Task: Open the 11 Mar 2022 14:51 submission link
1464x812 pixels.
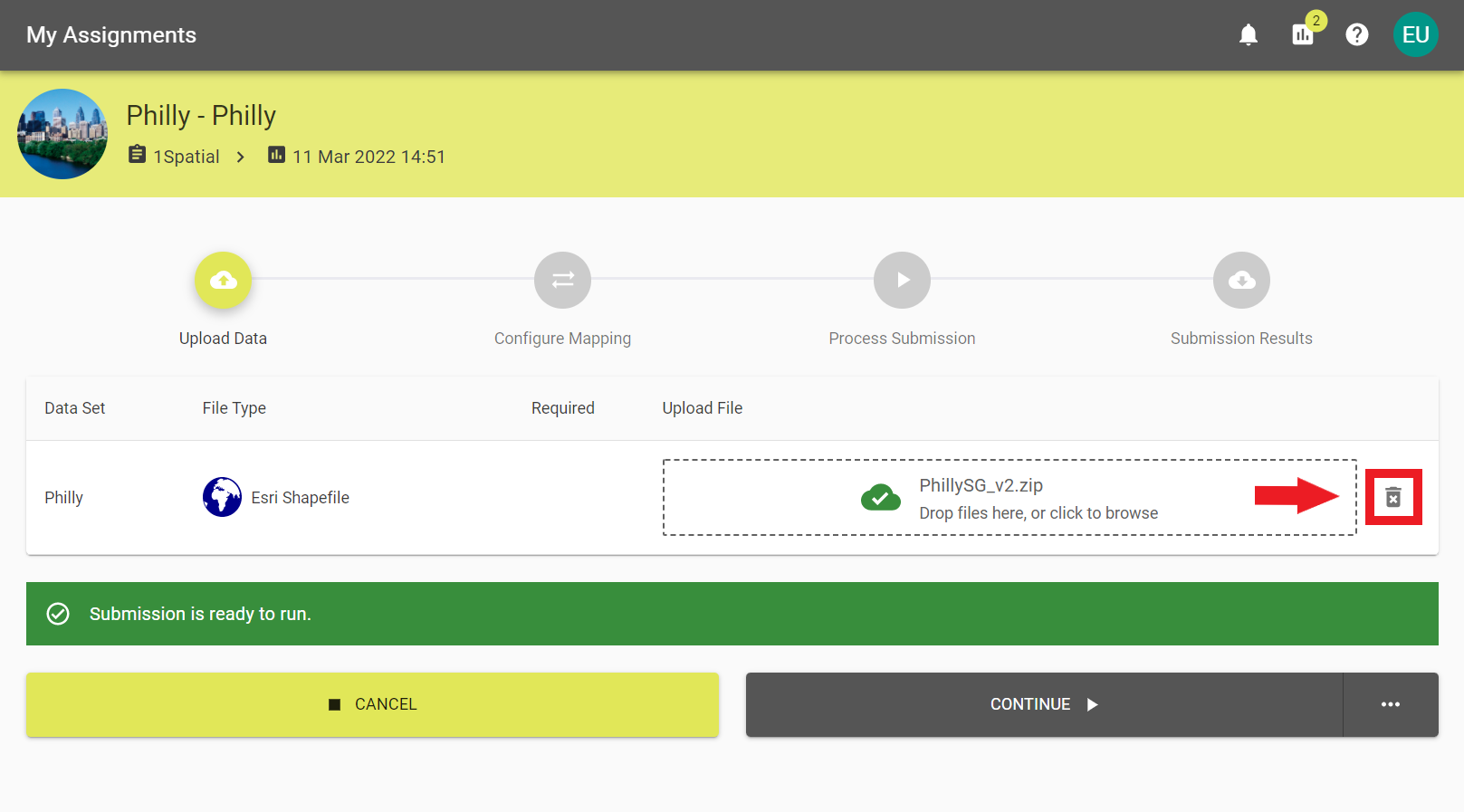Action: 369,157
